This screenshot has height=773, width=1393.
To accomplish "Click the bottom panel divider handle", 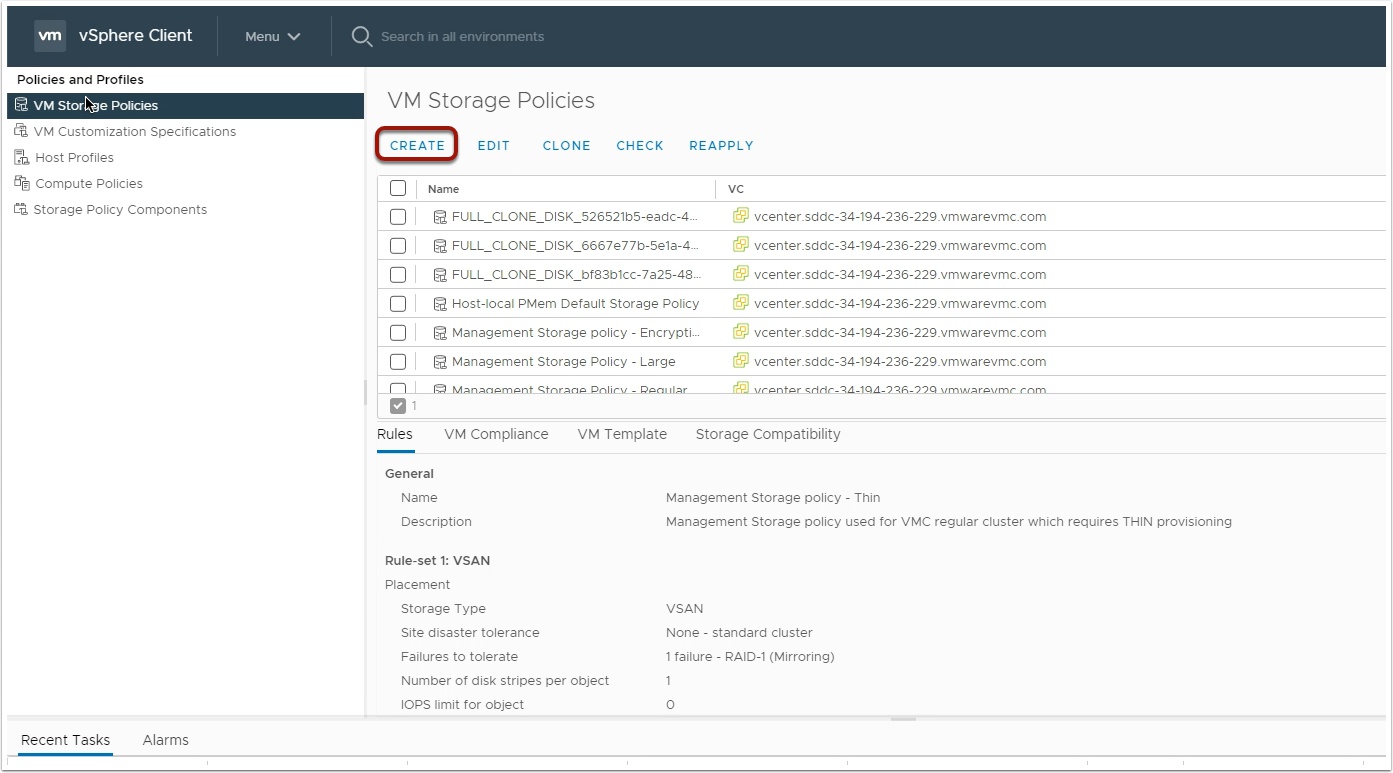I will [903, 719].
